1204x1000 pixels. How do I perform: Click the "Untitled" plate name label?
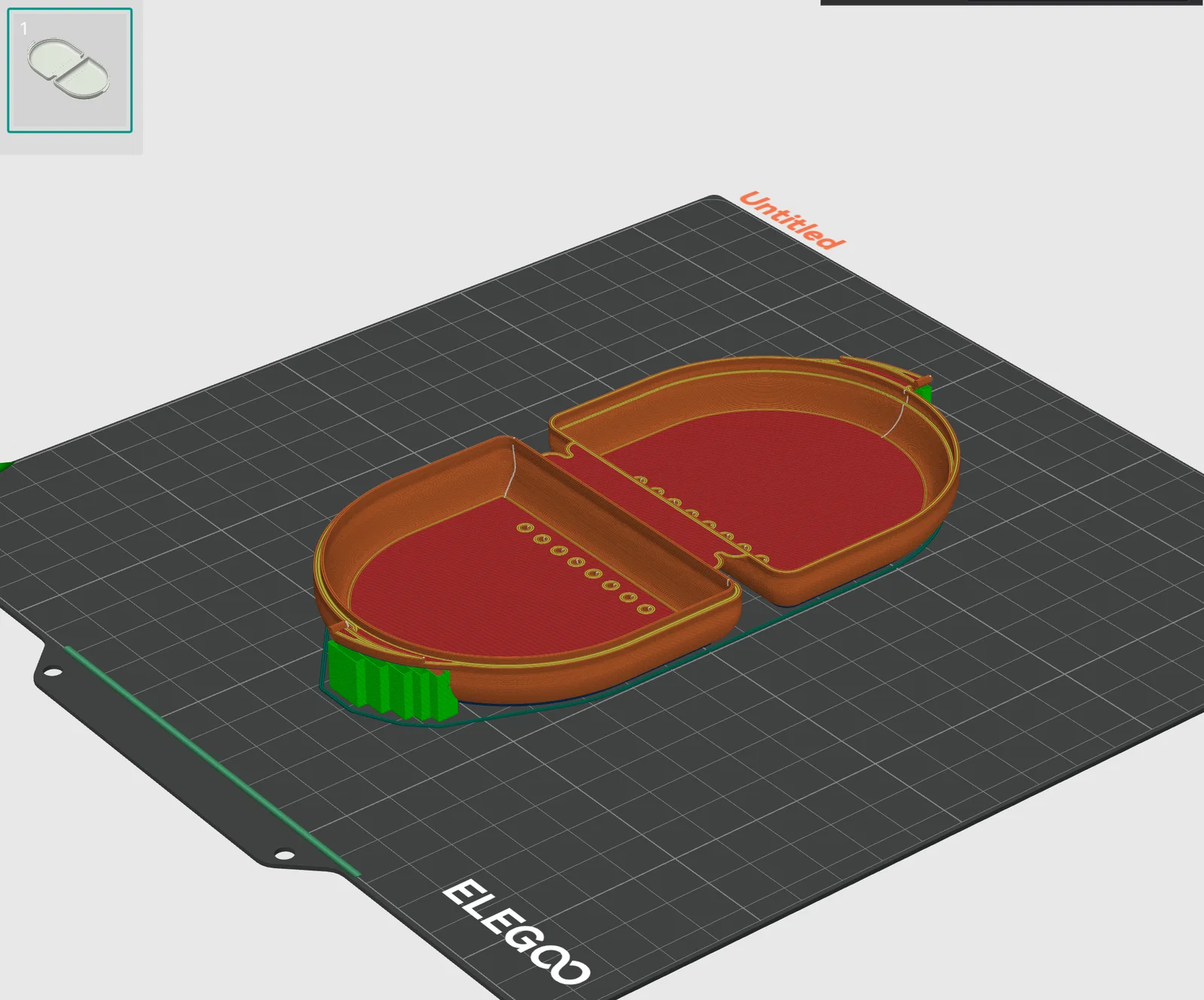point(792,220)
